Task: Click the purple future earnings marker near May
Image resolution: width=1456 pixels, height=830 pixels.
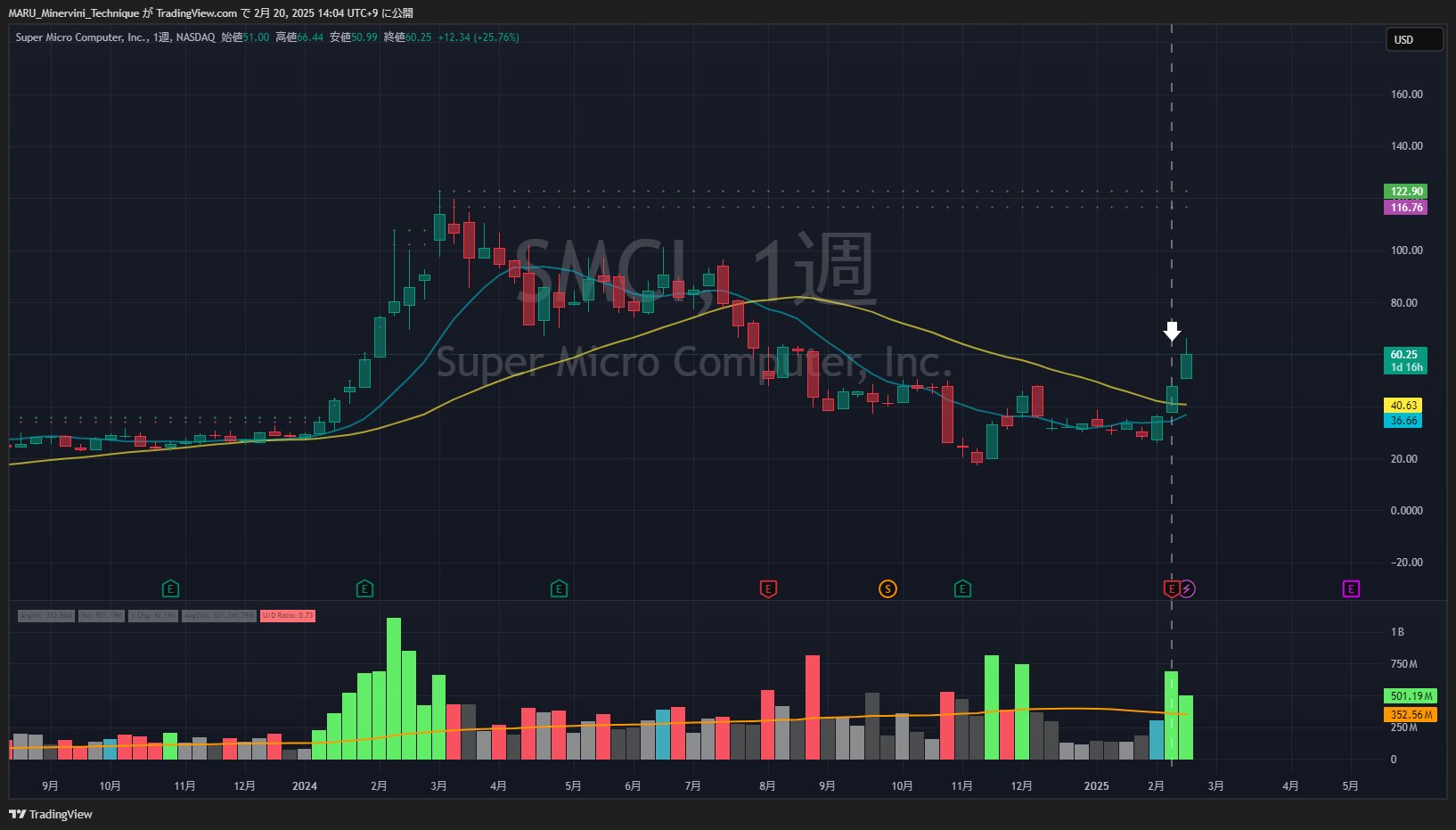Action: [1351, 588]
